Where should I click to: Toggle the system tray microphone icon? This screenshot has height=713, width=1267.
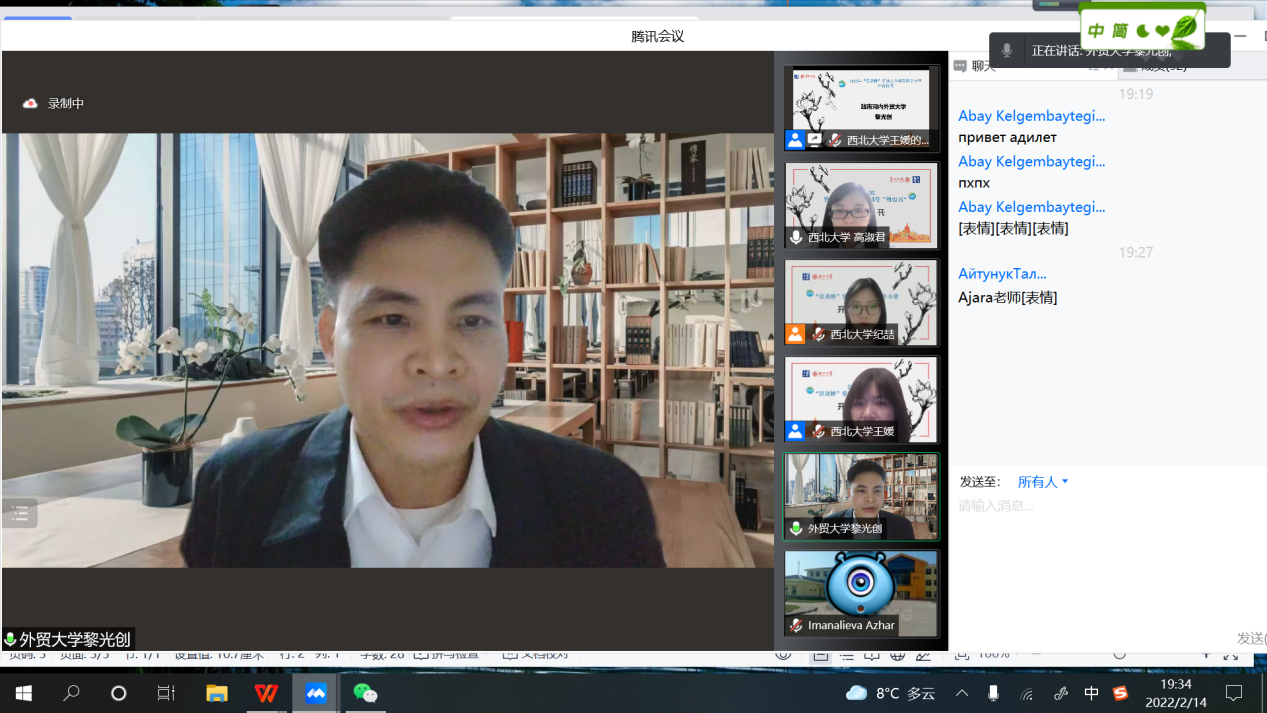[993, 693]
